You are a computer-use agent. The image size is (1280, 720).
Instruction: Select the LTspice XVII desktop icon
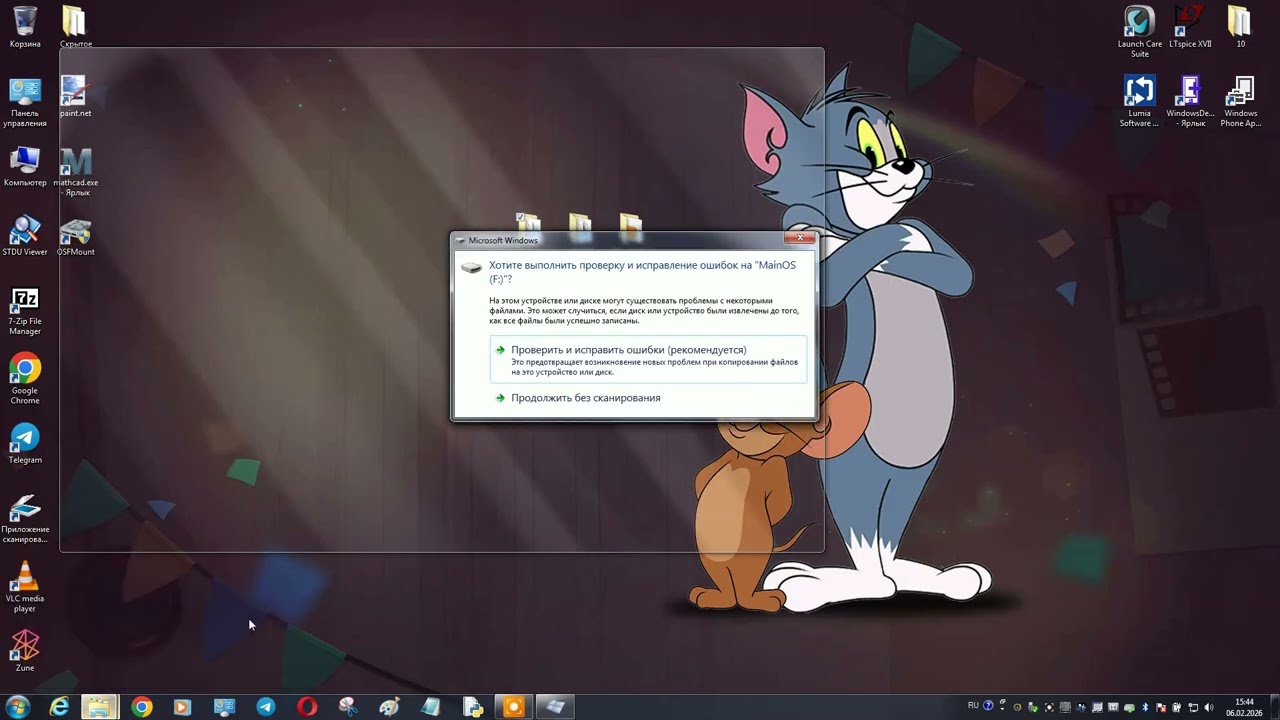[1190, 27]
